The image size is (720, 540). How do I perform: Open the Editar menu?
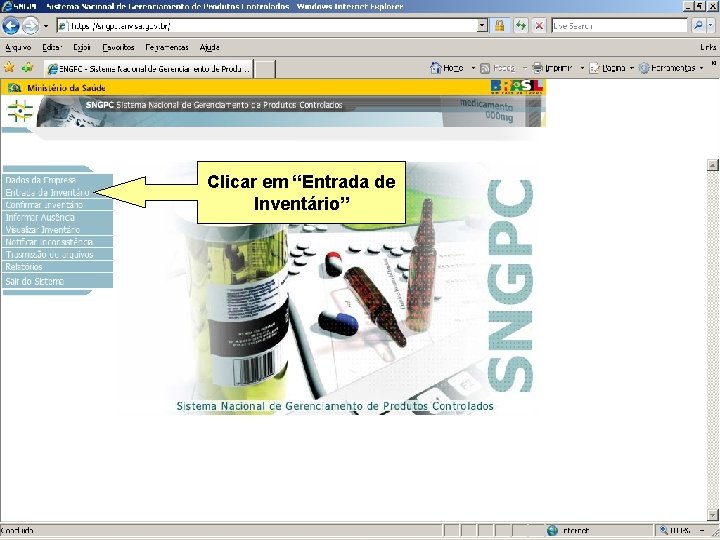[51, 47]
